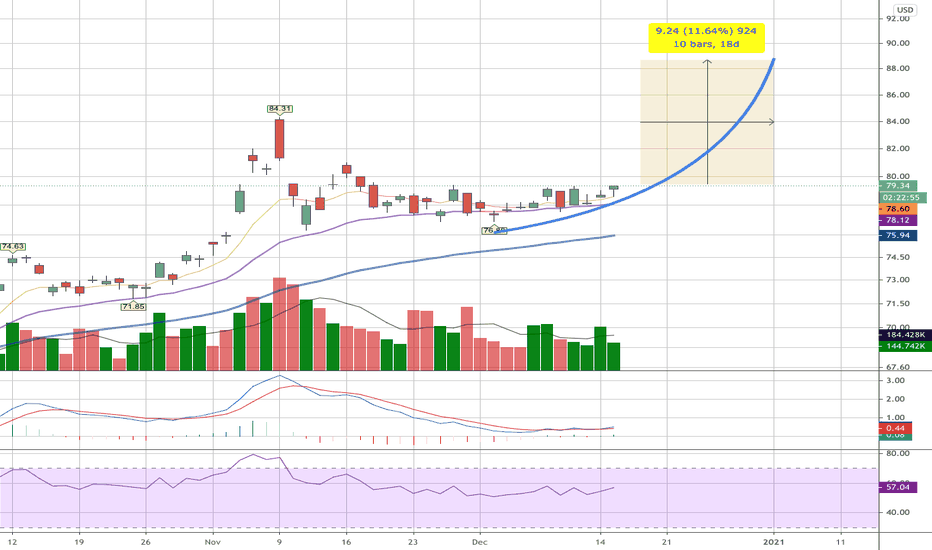
Task: Click 40.00 on the RSI scale
Action: tap(898, 512)
